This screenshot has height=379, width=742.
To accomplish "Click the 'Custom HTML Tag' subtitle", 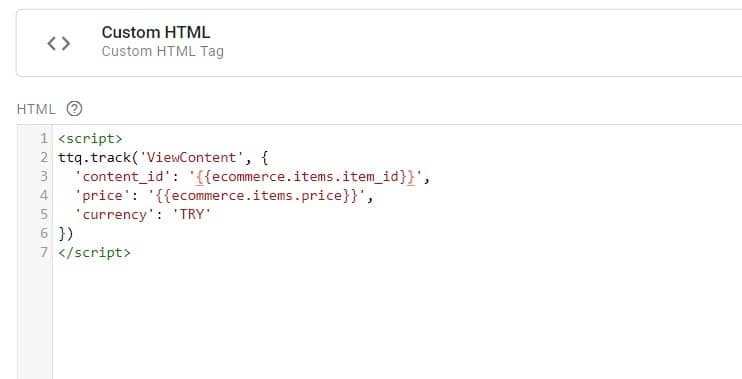I will point(163,51).
